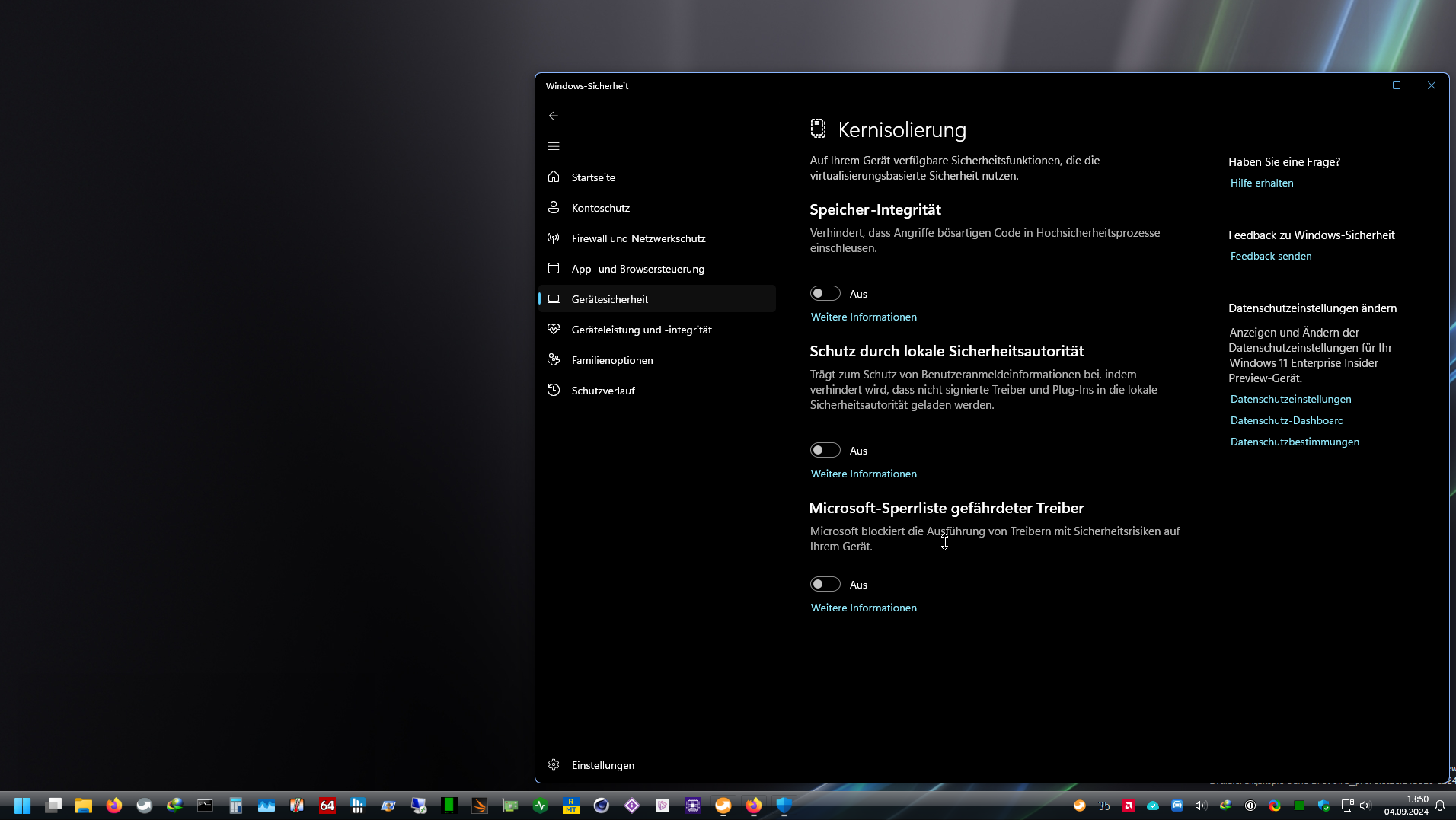Open Startseite in the sidebar
Image resolution: width=1456 pixels, height=820 pixels.
pos(657,177)
